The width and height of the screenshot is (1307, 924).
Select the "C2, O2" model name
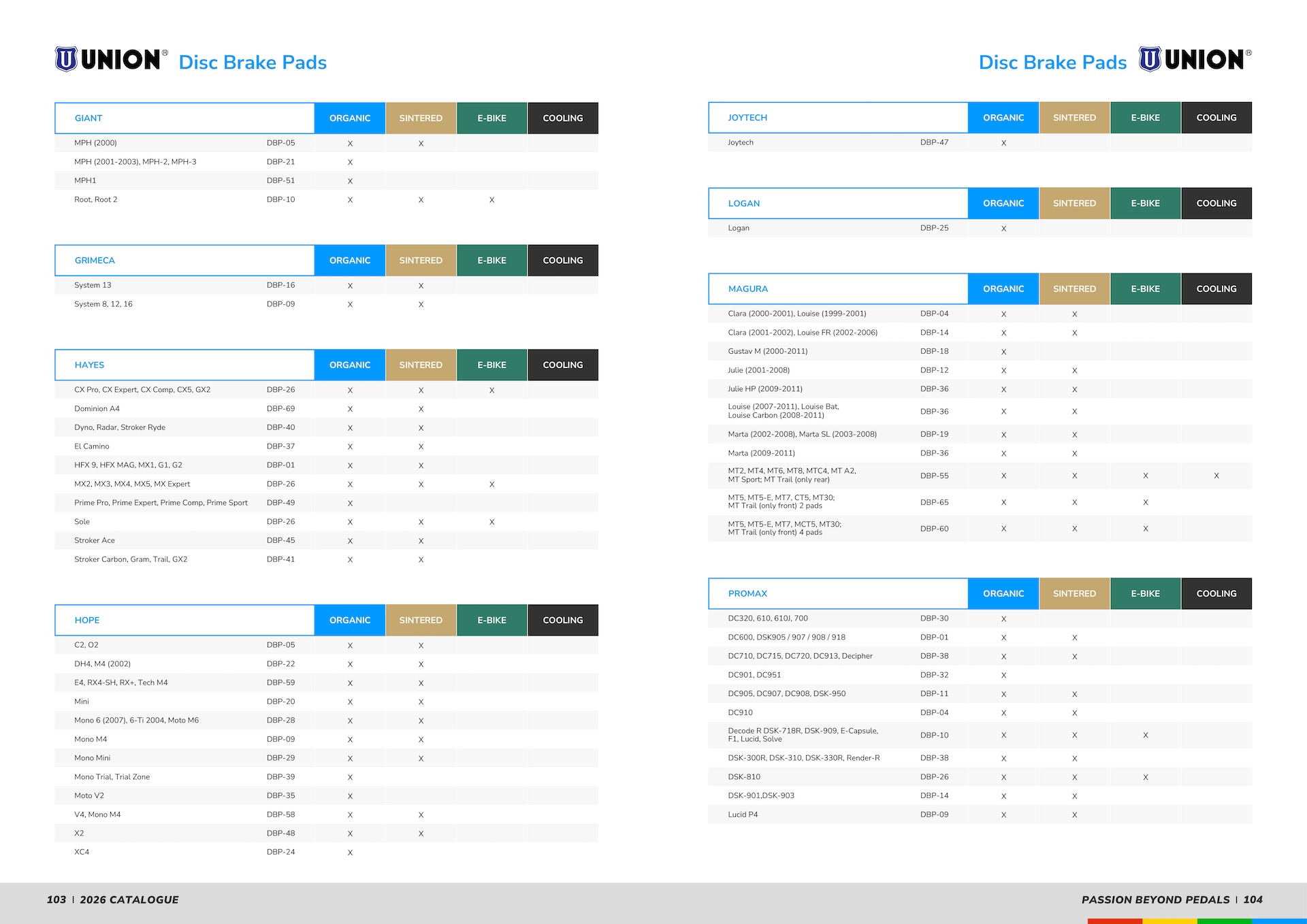click(86, 645)
